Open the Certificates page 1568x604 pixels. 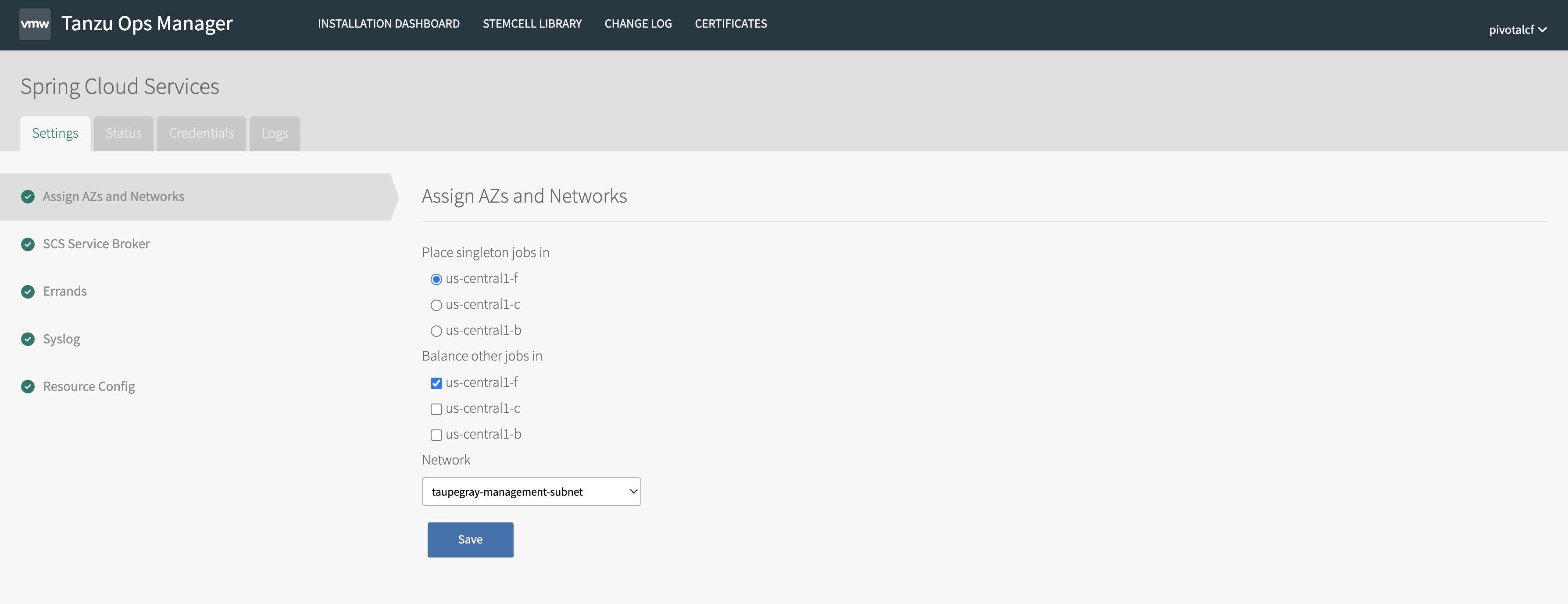[731, 24]
